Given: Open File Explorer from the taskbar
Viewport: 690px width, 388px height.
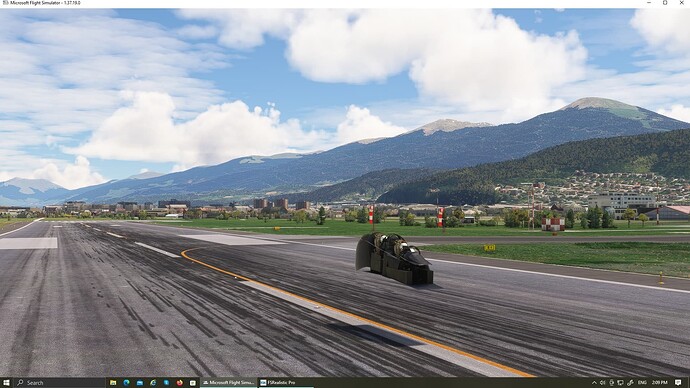Looking at the screenshot, I should coord(113,383).
